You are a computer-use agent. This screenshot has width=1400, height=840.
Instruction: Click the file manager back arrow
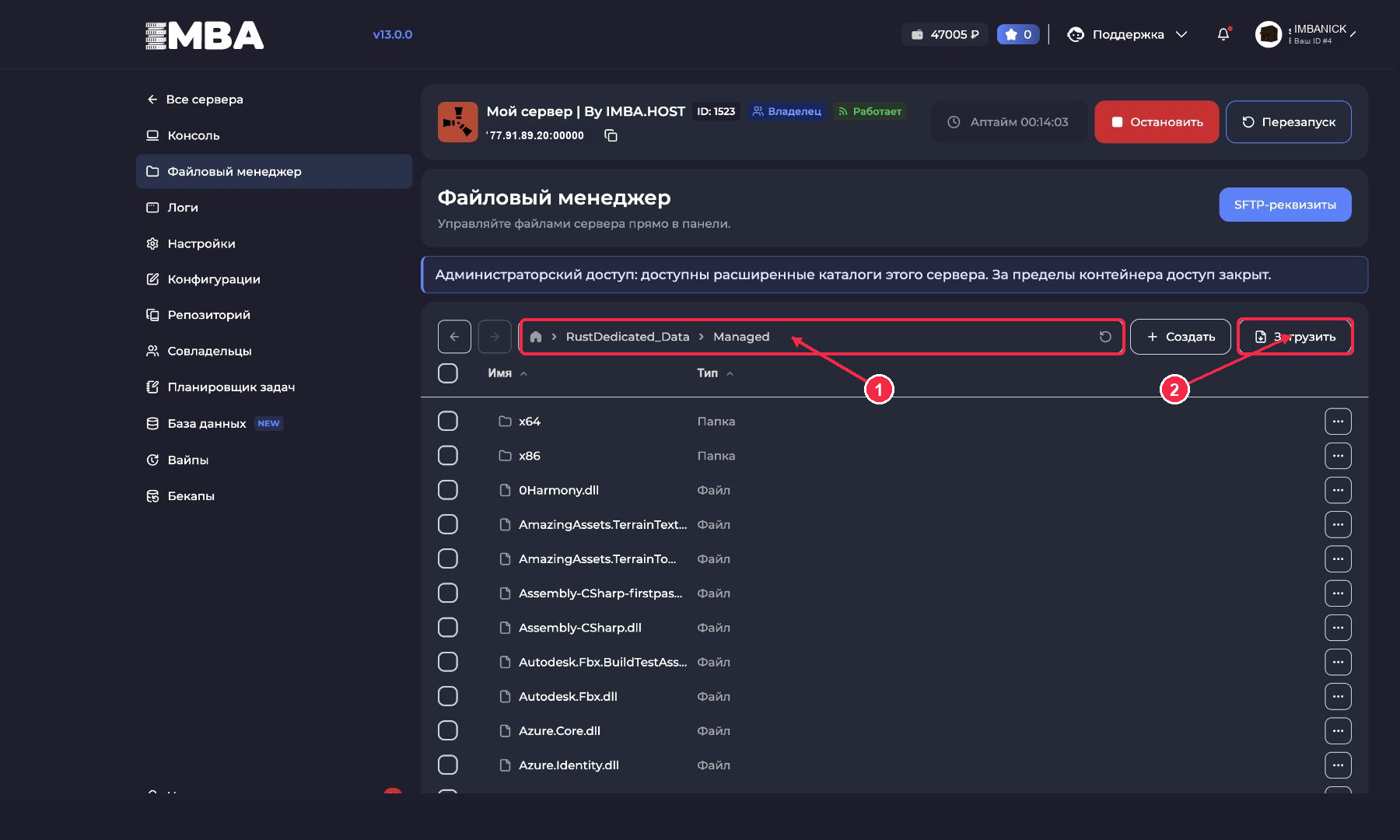454,337
